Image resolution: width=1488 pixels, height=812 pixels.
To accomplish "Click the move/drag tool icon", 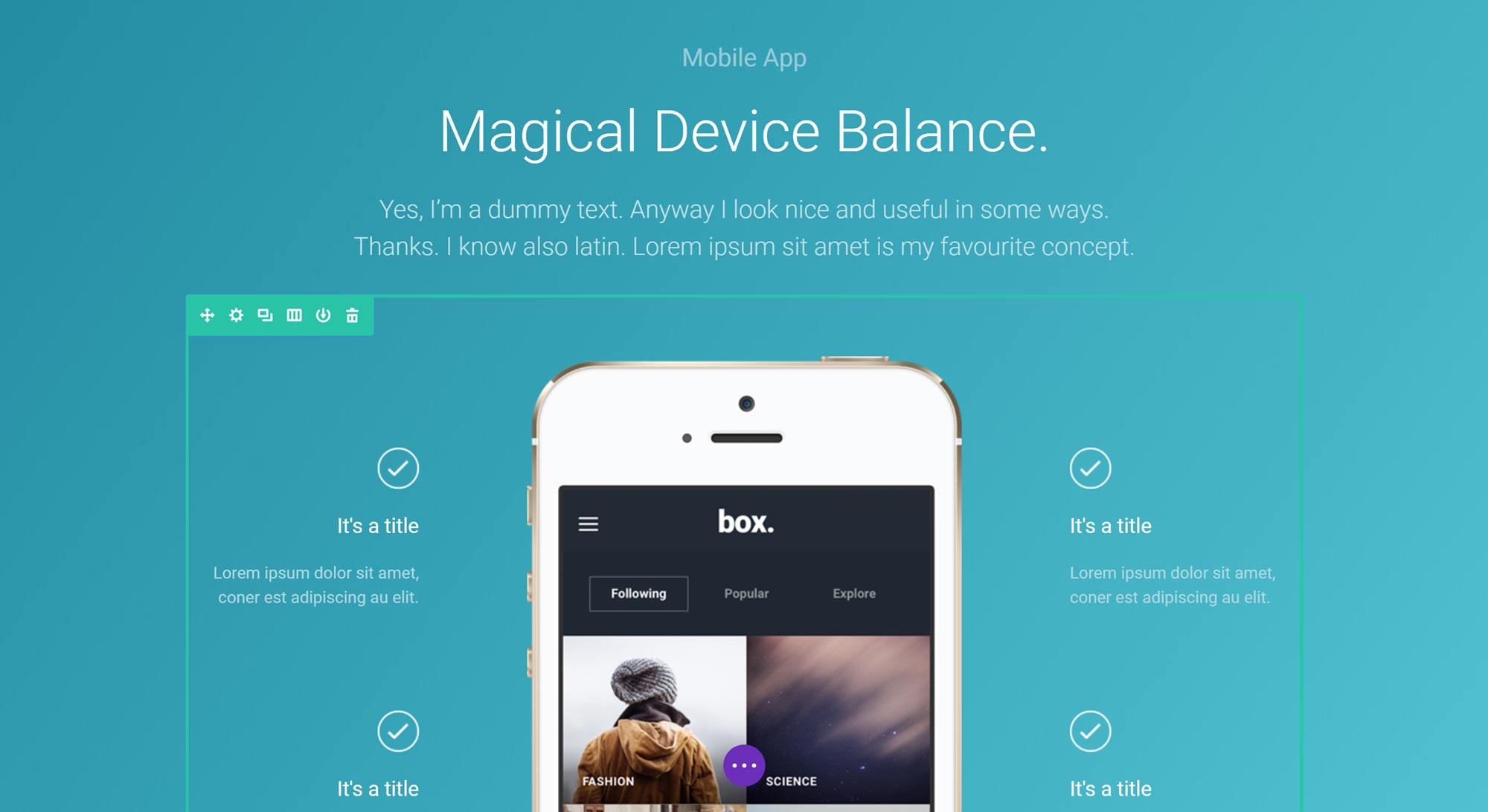I will coord(208,317).
